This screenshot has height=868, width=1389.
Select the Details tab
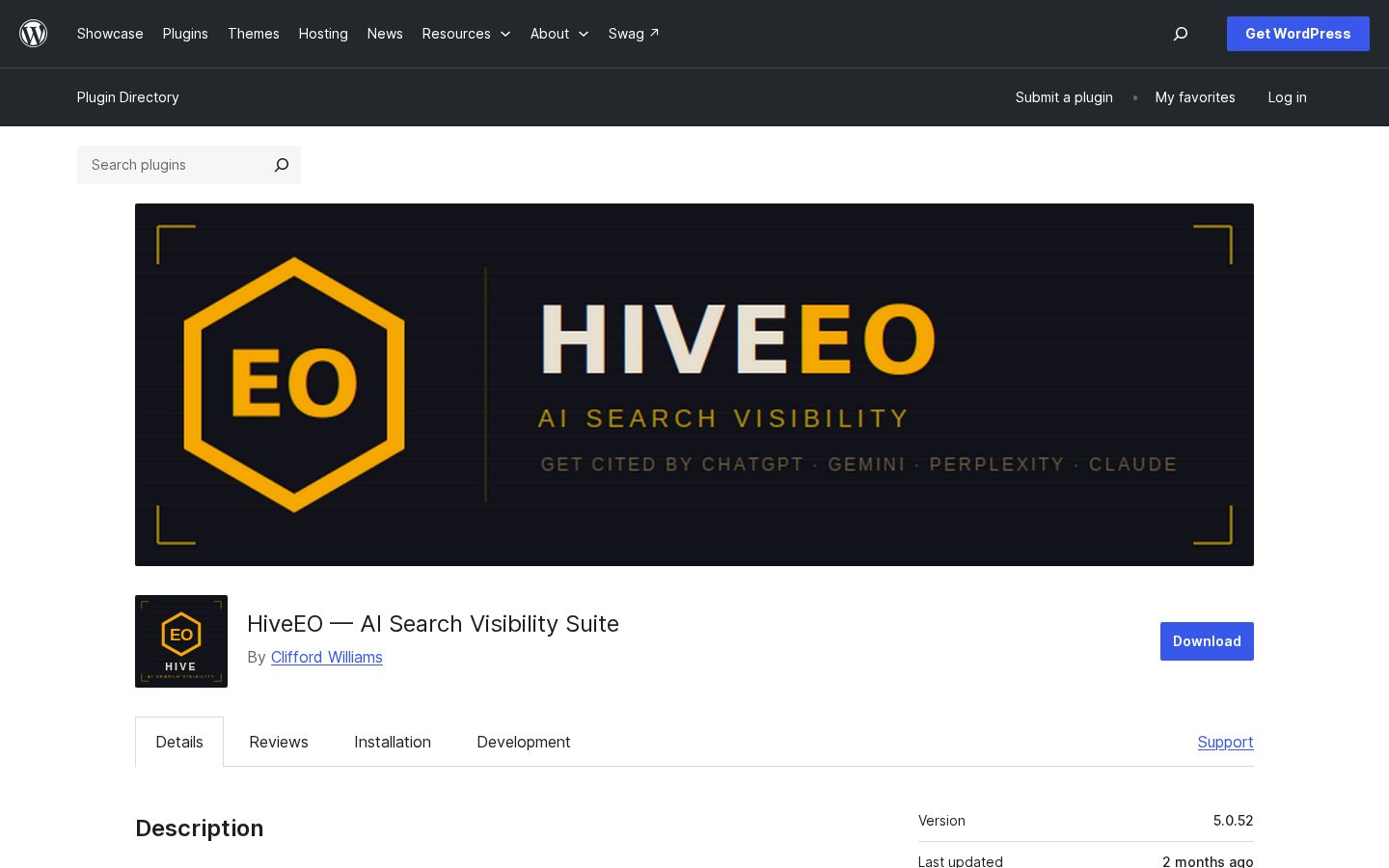click(x=179, y=742)
